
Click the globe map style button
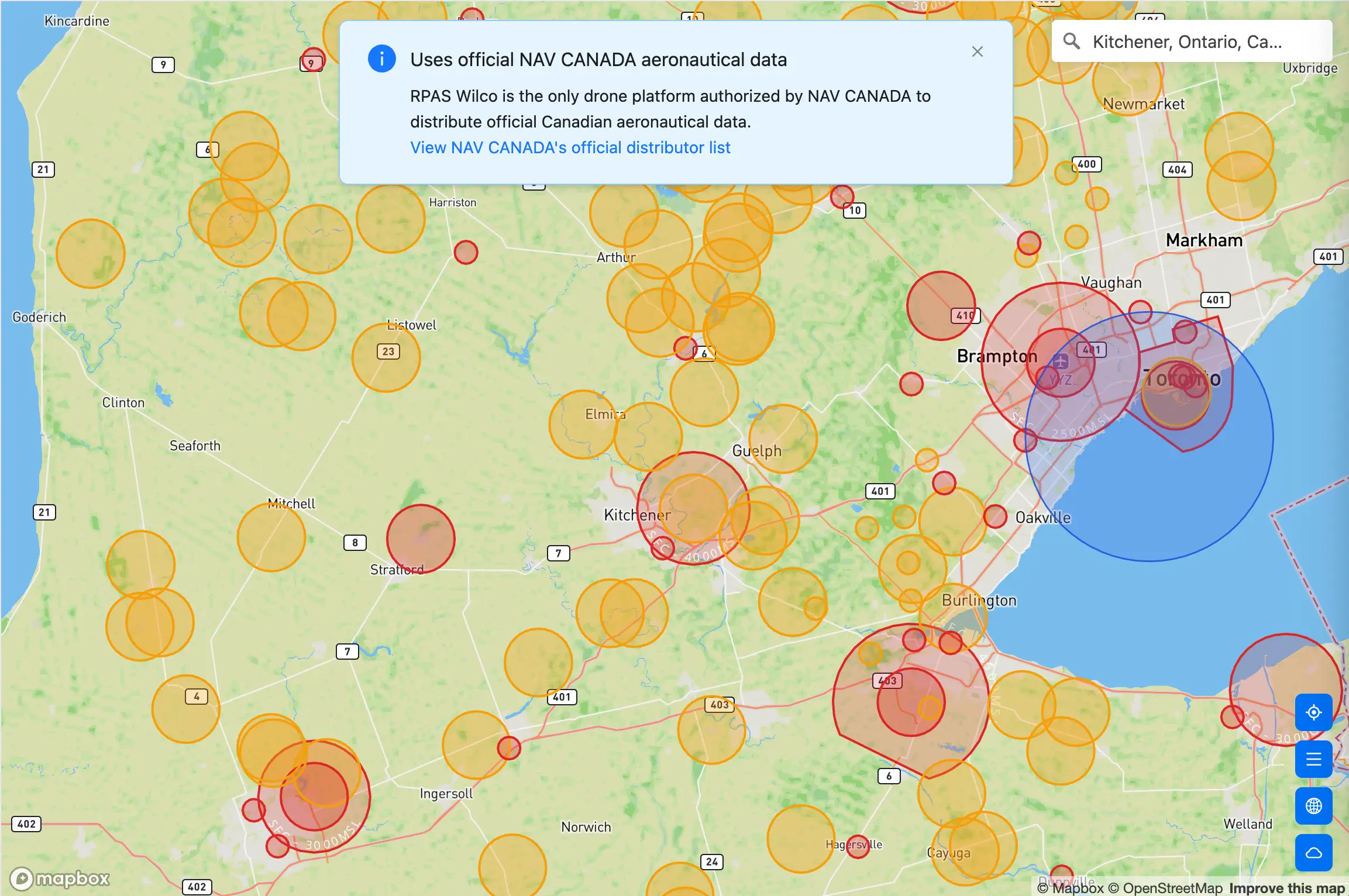pyautogui.click(x=1313, y=806)
